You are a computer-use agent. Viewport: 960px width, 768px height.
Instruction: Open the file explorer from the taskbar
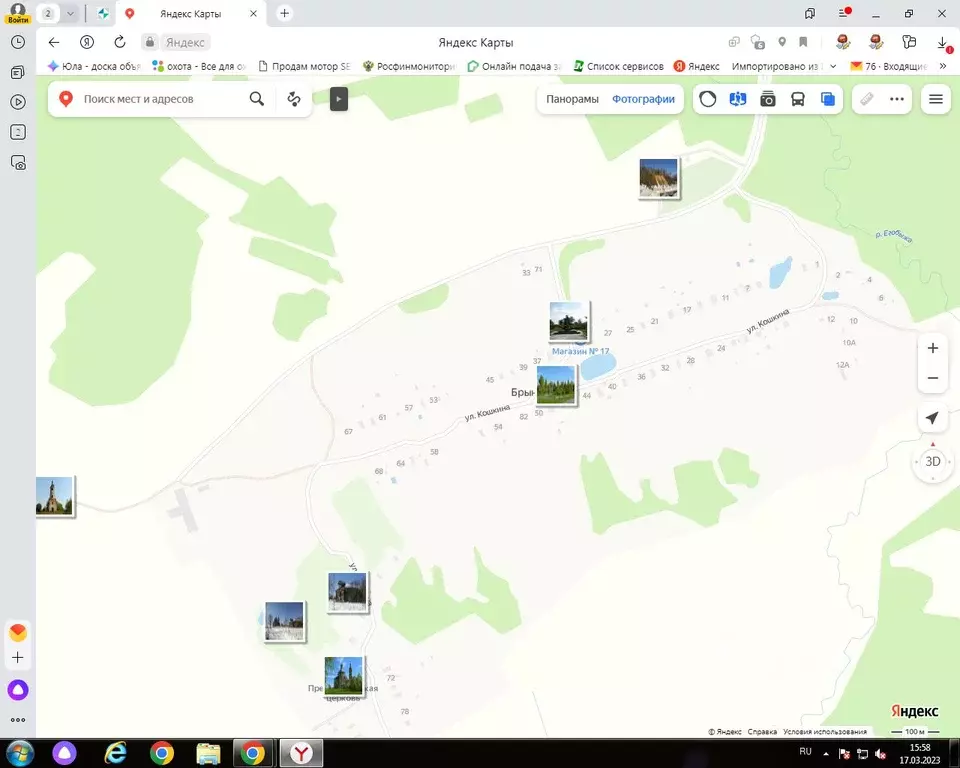208,753
